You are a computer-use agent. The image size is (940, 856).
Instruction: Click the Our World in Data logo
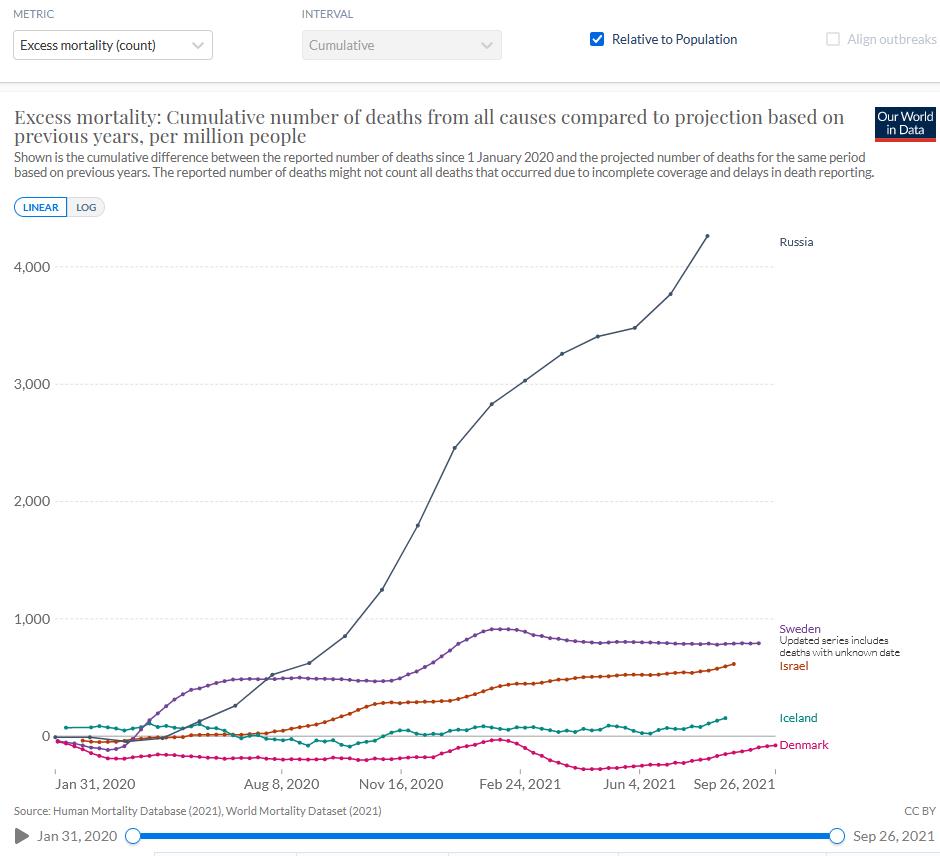(905, 124)
